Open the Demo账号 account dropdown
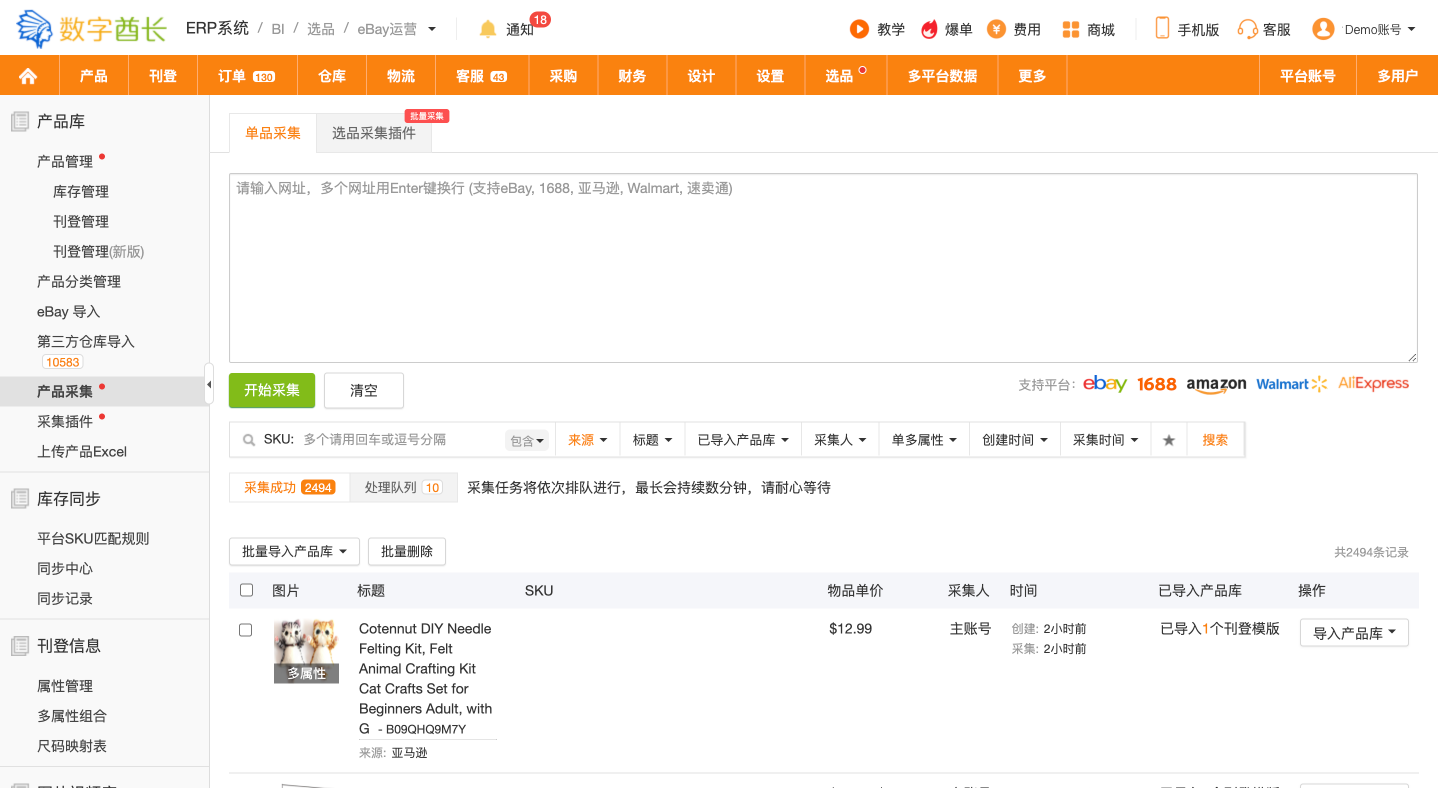Screen dimensions: 1438x788 (x=1365, y=29)
